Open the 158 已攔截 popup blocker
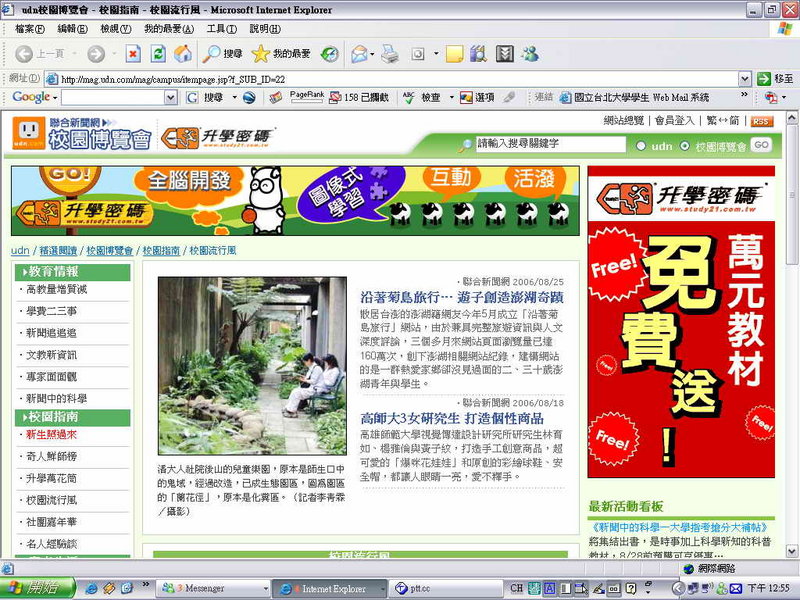Image resolution: width=800 pixels, height=600 pixels. [x=359, y=97]
